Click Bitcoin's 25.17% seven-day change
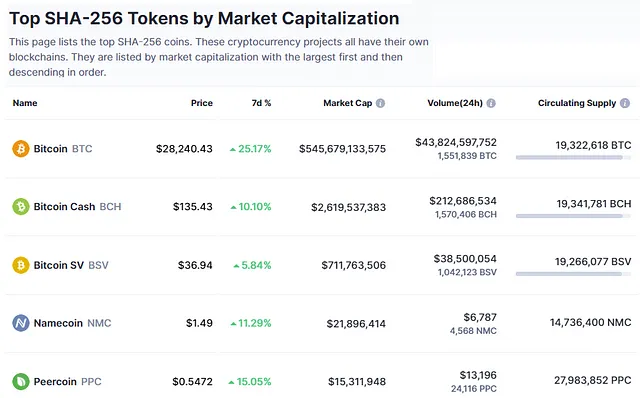 pos(250,149)
